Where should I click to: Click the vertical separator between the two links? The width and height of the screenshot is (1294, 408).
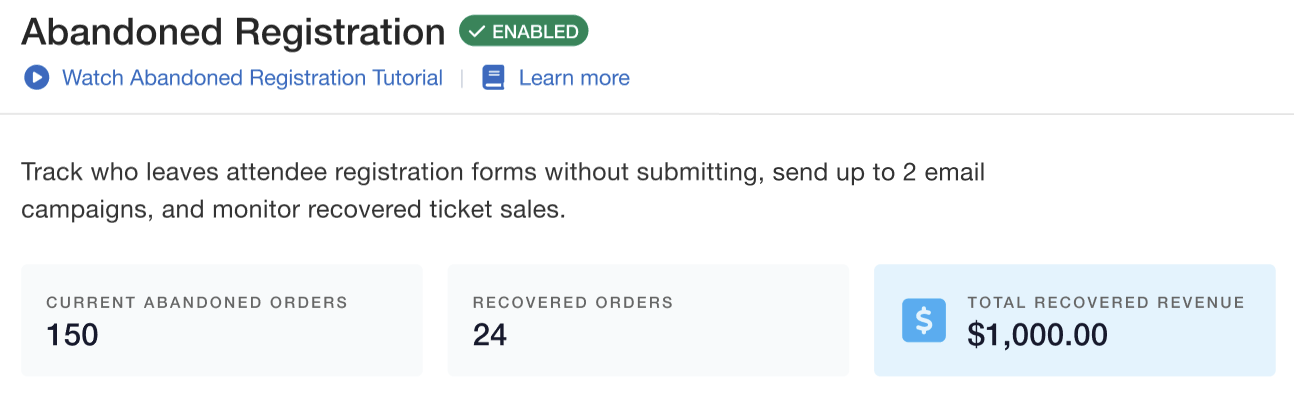(462, 78)
